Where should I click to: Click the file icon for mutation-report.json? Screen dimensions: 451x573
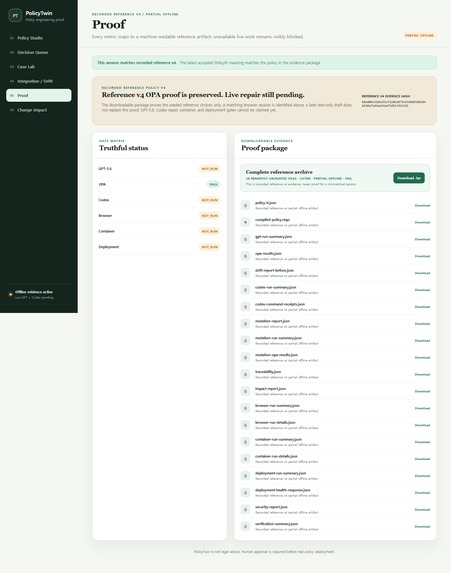point(245,324)
